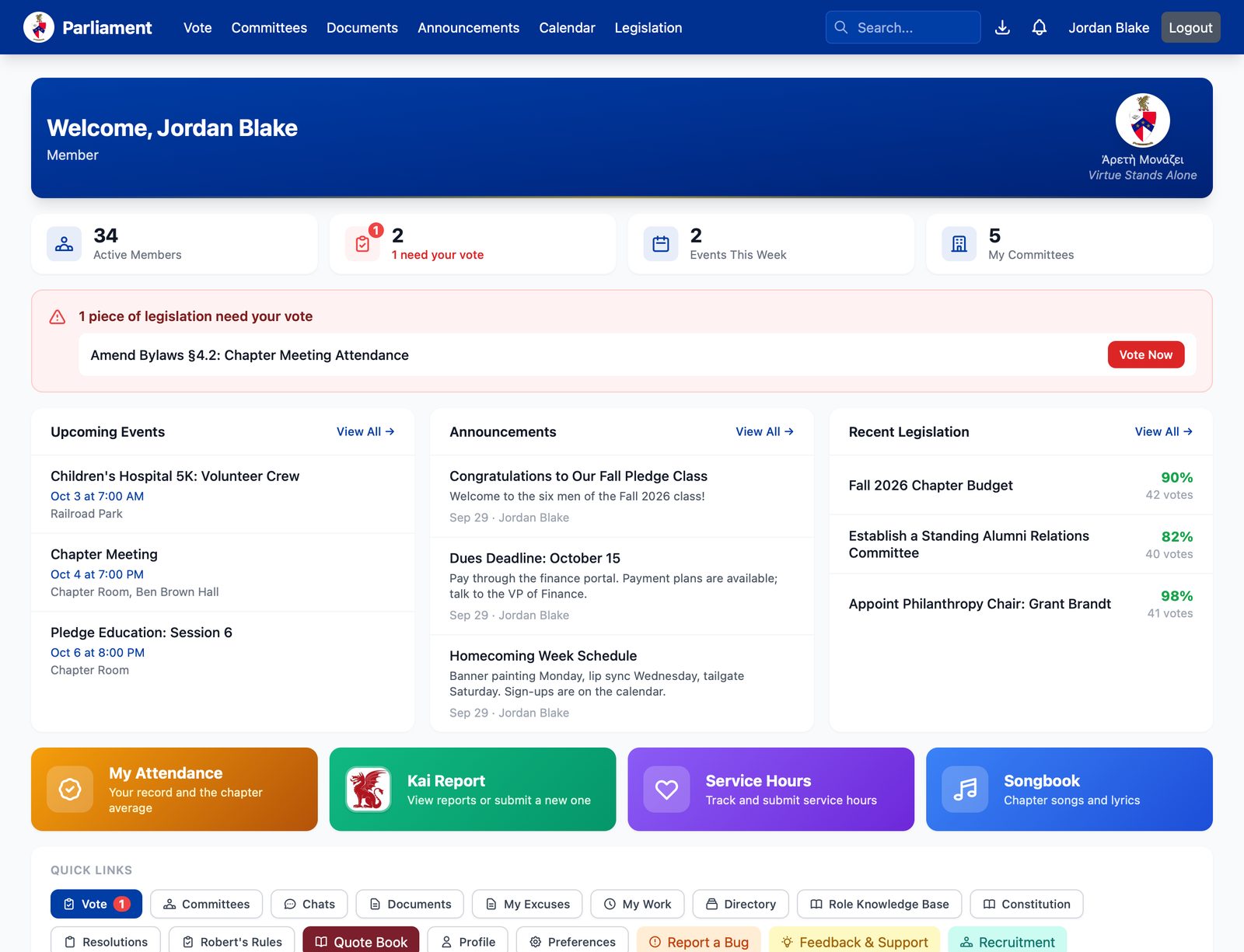Click Jordan Blake name in top bar

tap(1109, 27)
